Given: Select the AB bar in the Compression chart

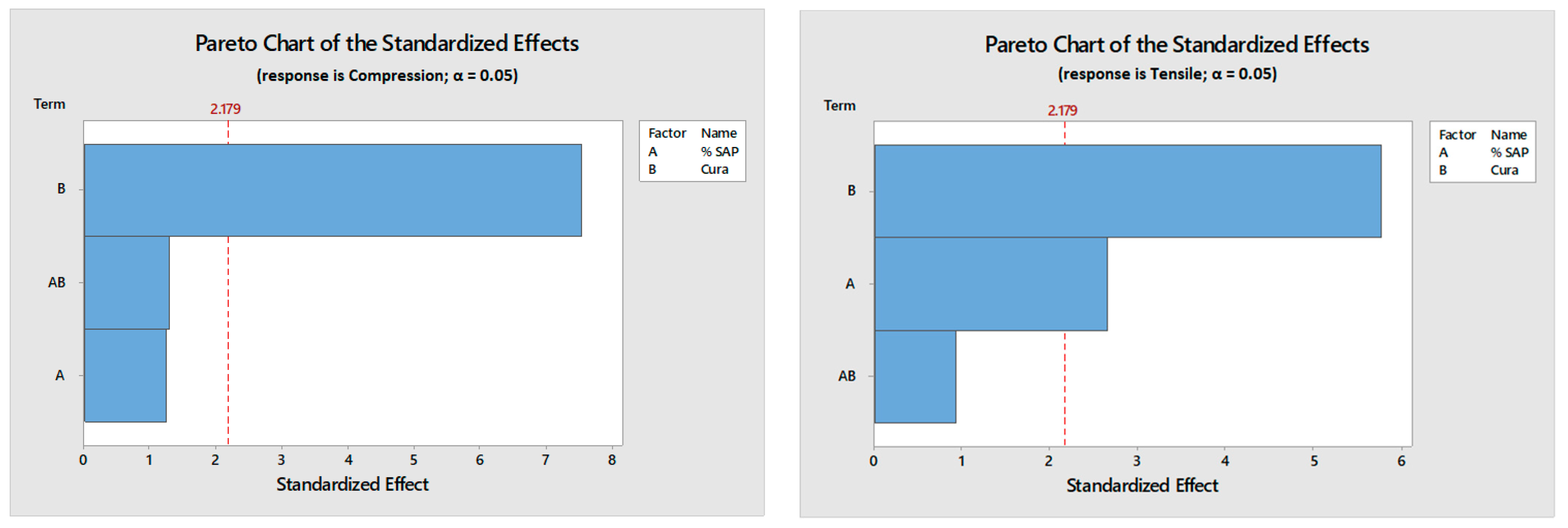Looking at the screenshot, I should tap(127, 282).
